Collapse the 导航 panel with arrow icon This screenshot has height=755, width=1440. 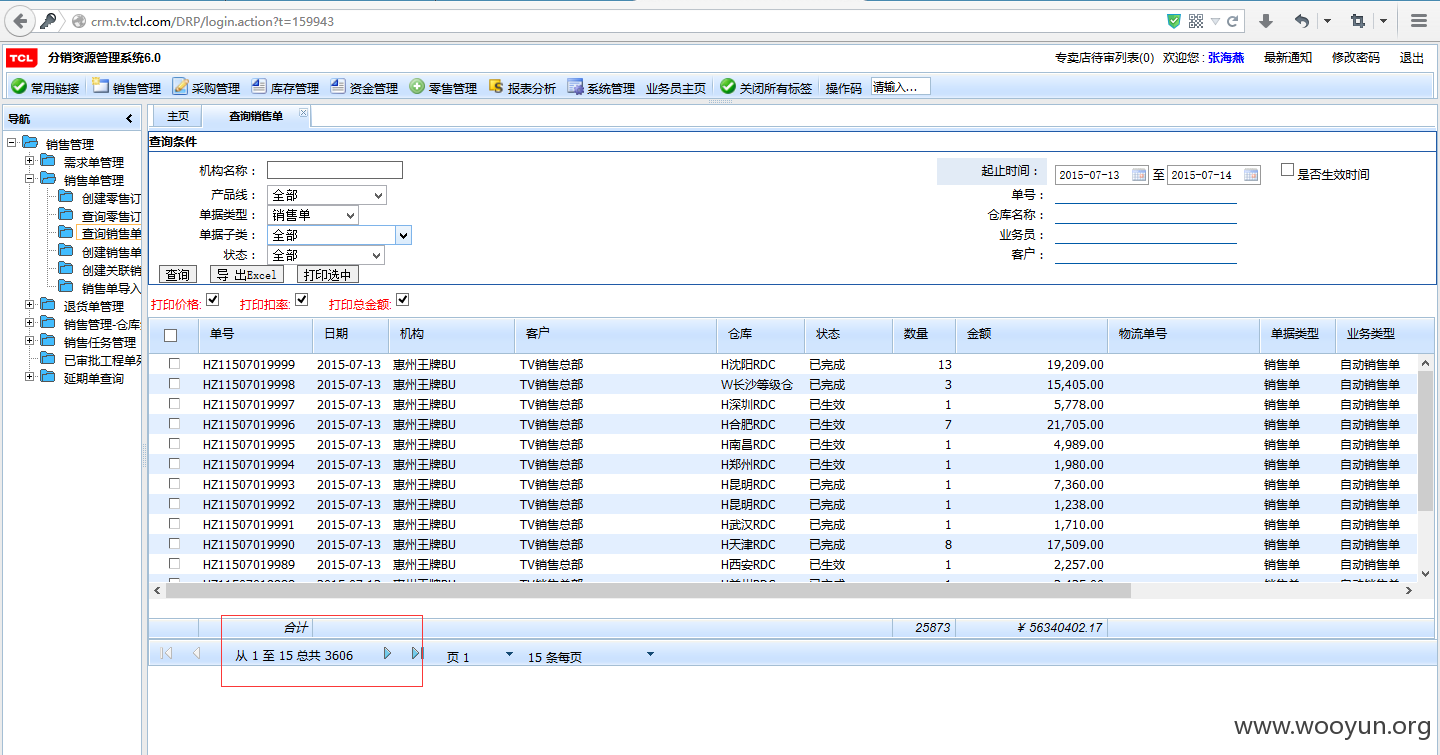(129, 119)
